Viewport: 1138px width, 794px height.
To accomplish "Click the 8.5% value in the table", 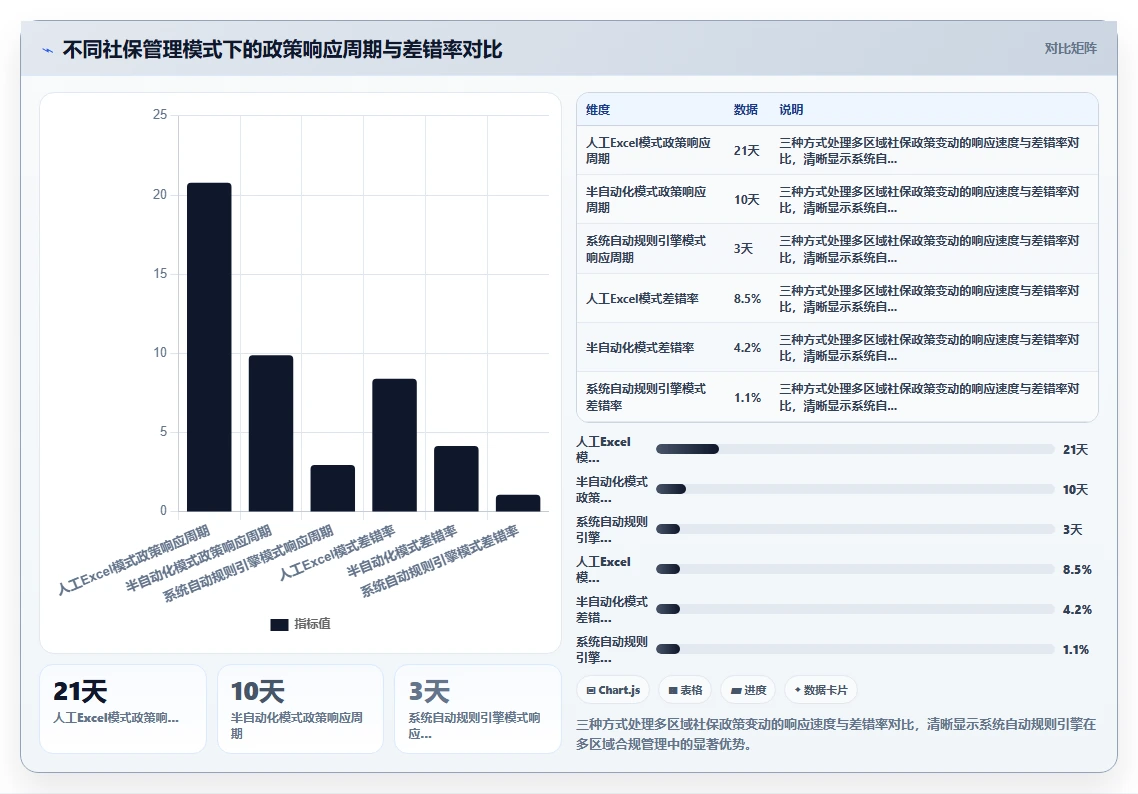I will [x=748, y=298].
